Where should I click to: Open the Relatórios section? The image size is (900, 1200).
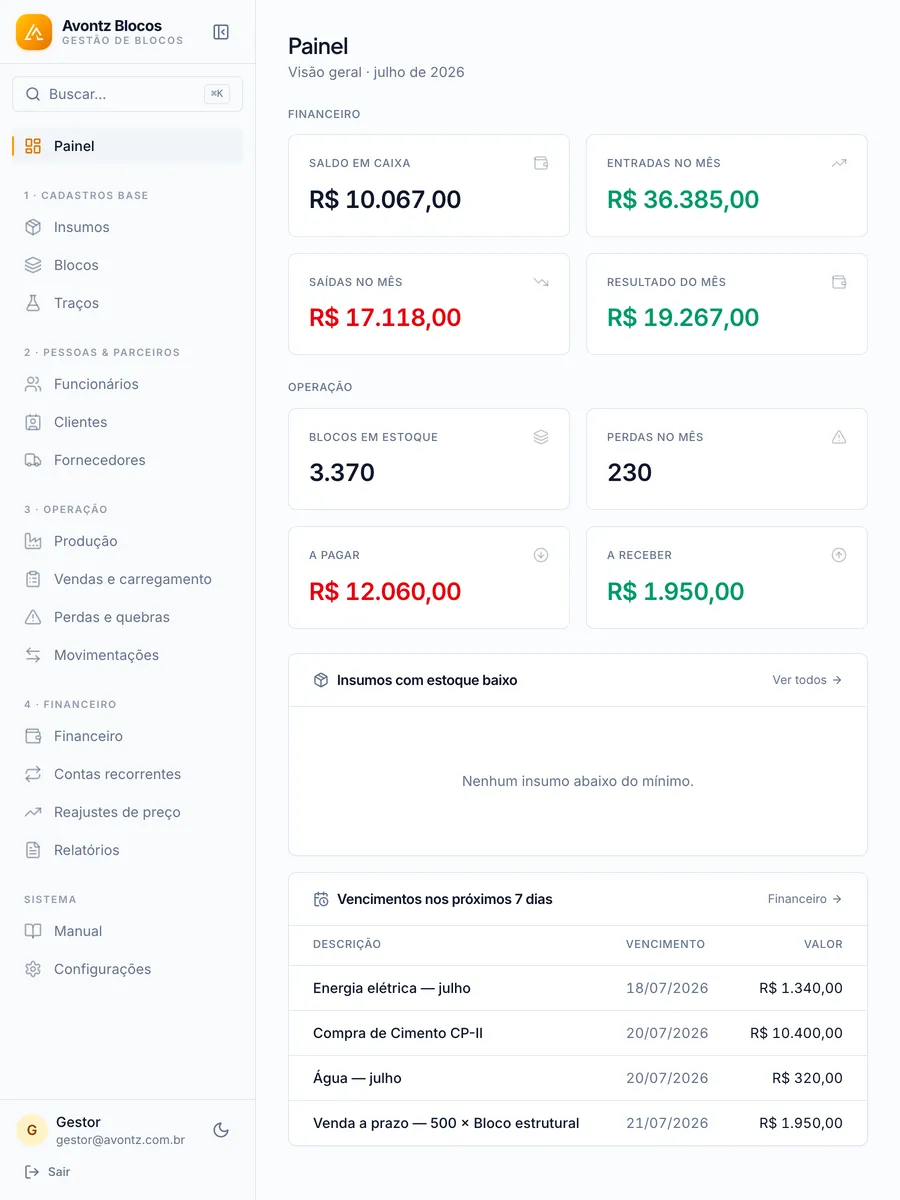point(127,850)
